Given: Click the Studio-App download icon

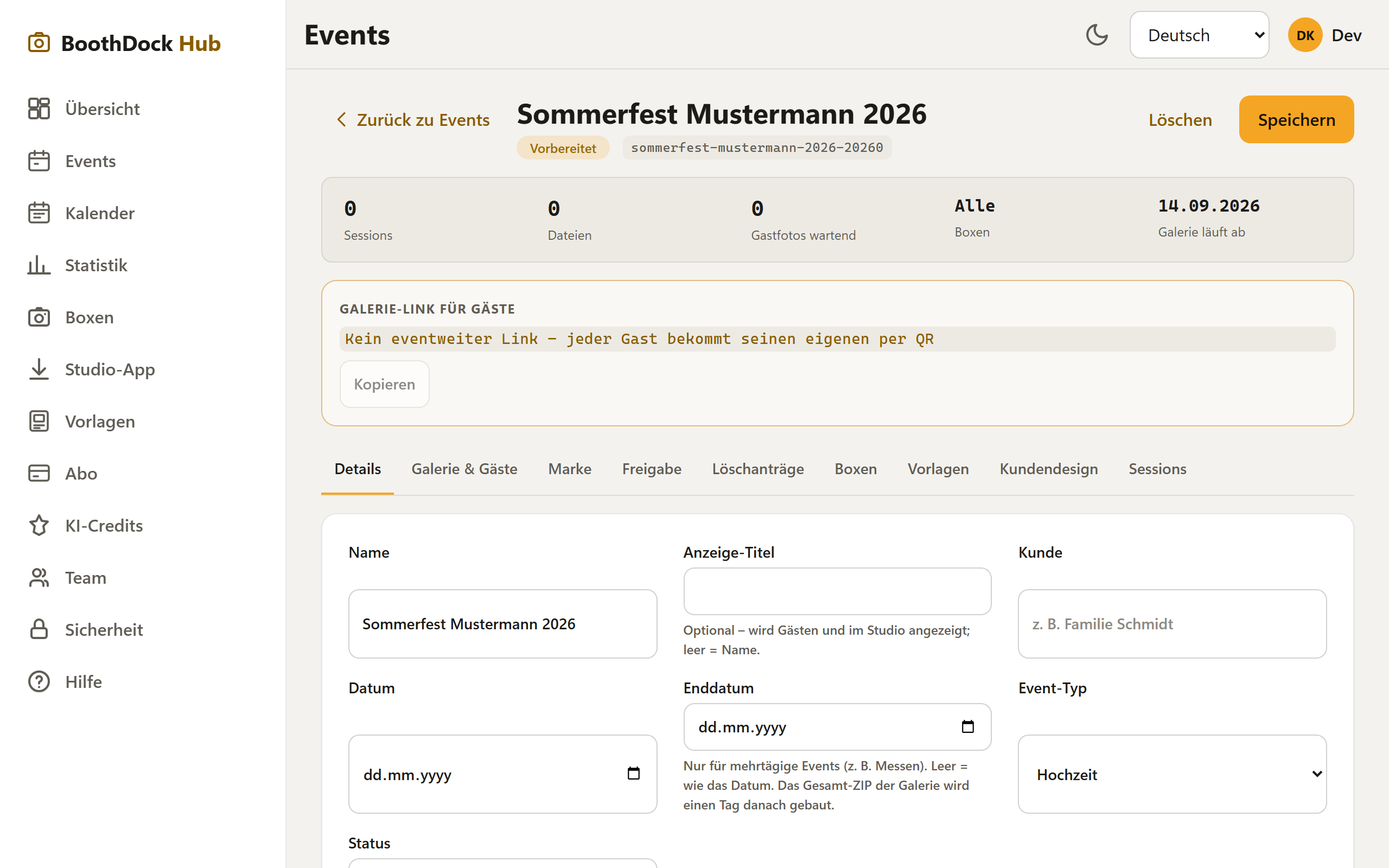Looking at the screenshot, I should click(39, 369).
